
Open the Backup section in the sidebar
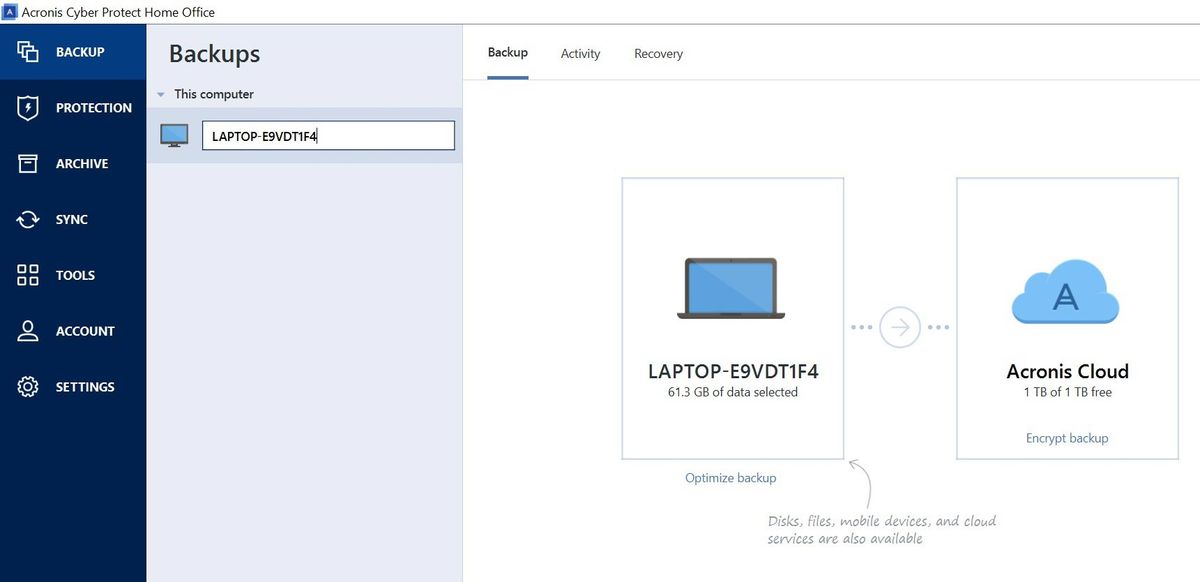(60, 51)
